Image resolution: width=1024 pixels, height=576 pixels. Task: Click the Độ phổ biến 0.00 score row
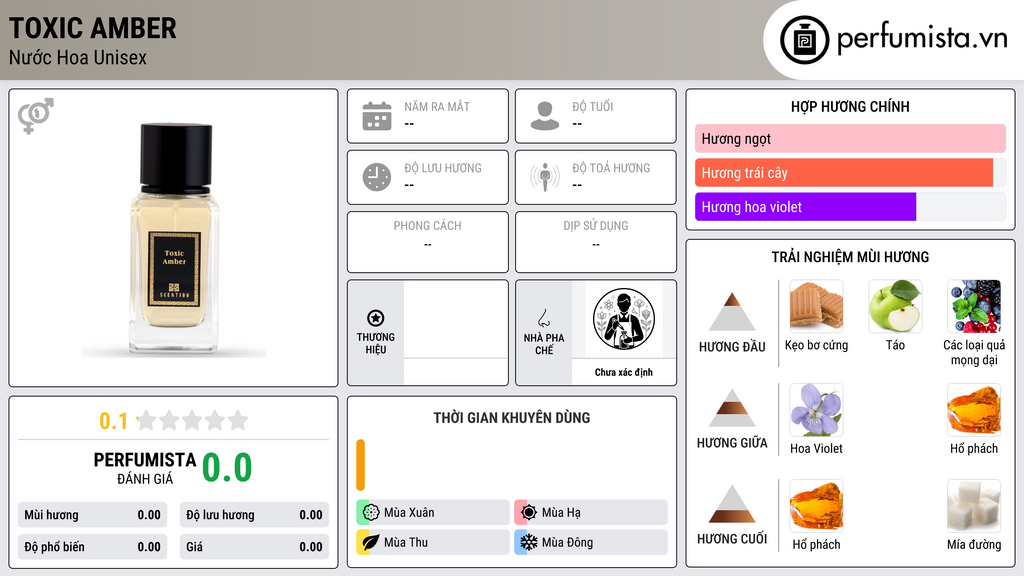coord(93,547)
